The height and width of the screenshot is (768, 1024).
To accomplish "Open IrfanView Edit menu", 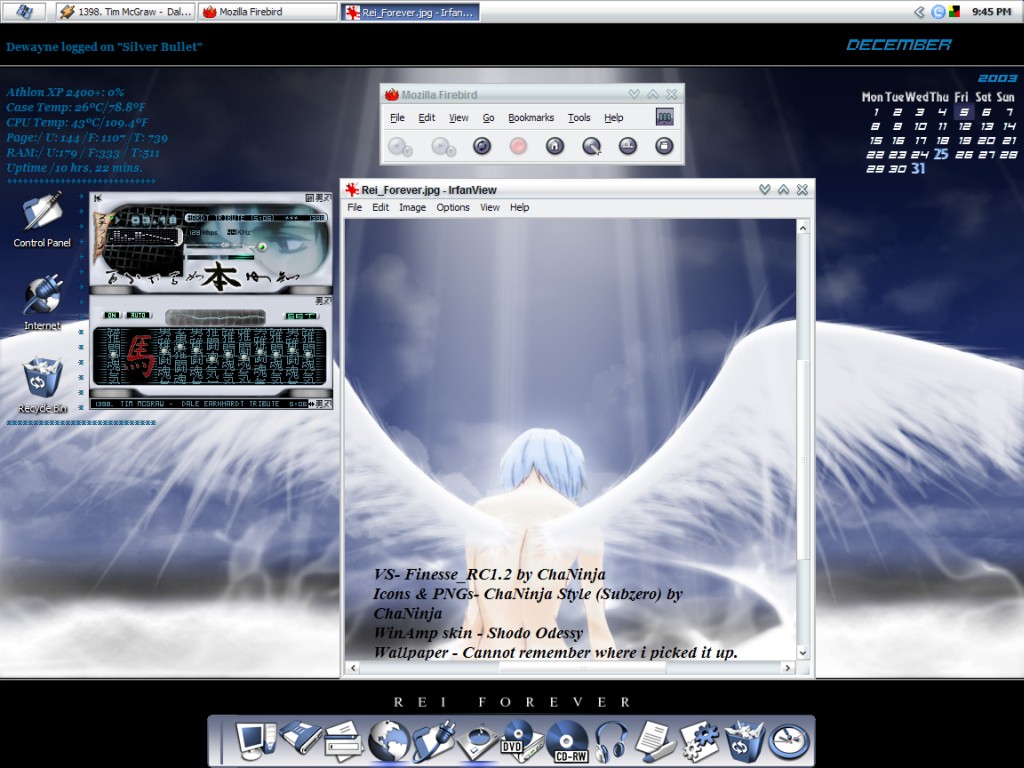I will tap(380, 207).
